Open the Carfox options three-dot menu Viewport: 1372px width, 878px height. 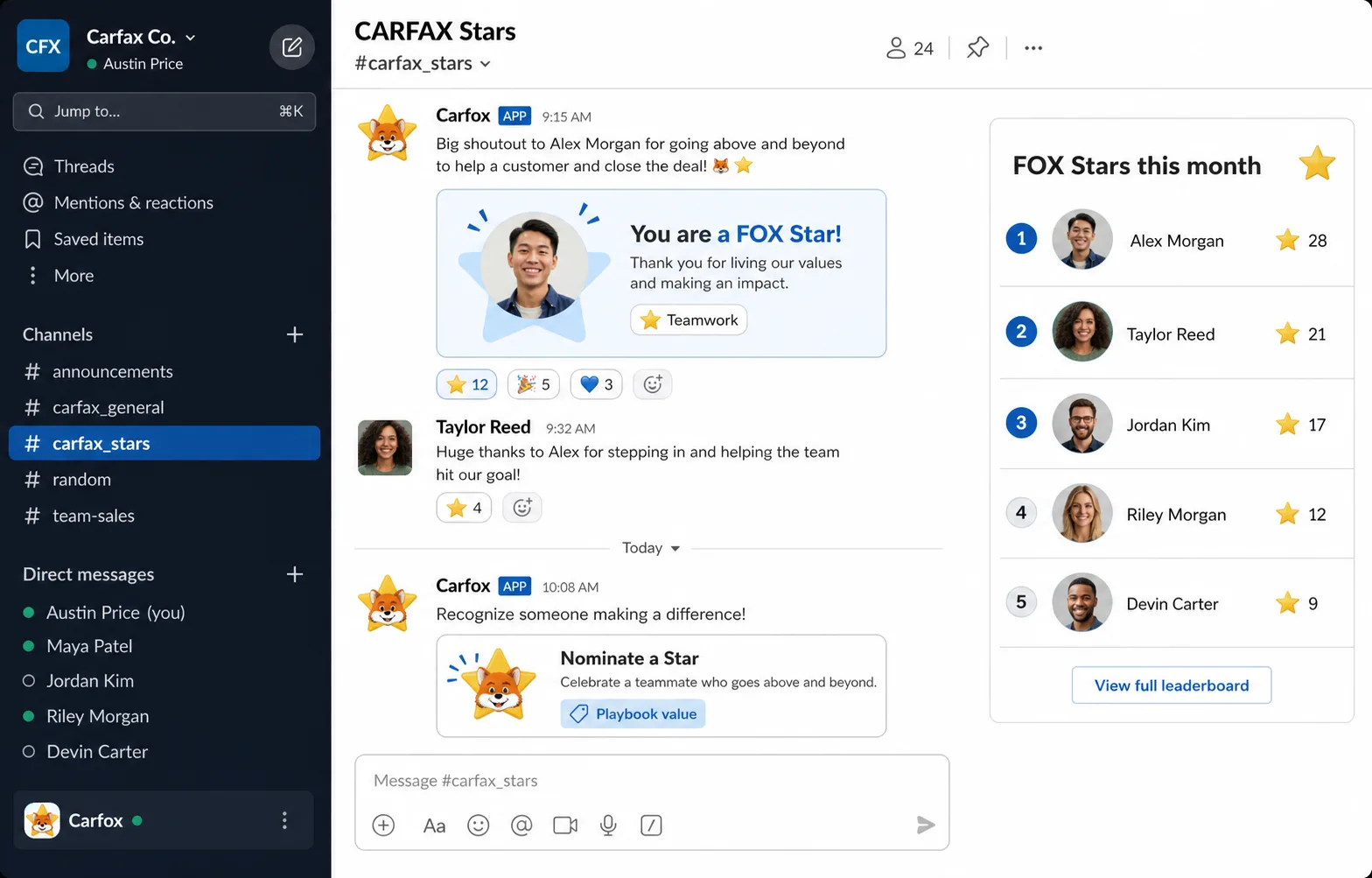coord(284,820)
